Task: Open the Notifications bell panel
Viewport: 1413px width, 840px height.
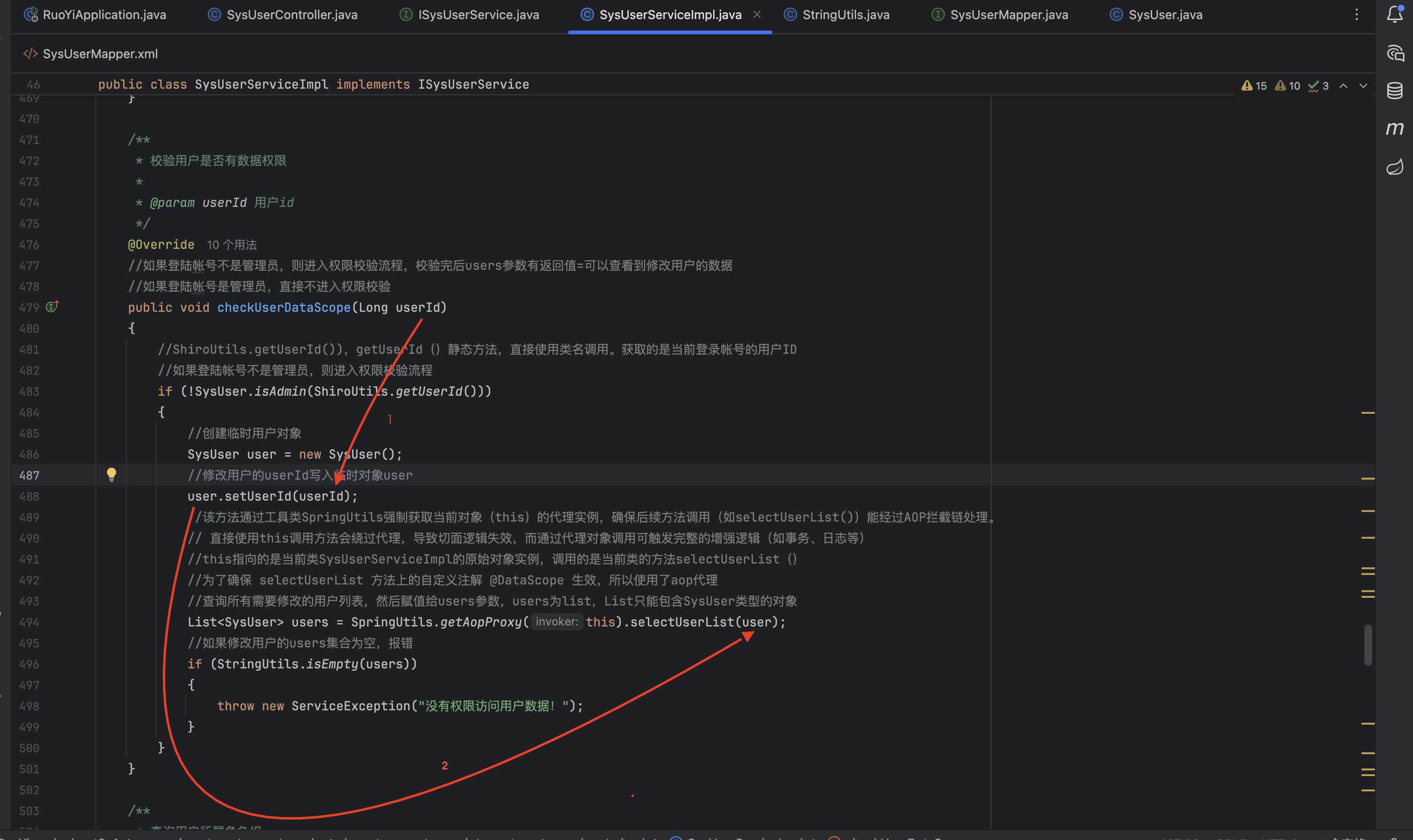Action: click(1394, 14)
